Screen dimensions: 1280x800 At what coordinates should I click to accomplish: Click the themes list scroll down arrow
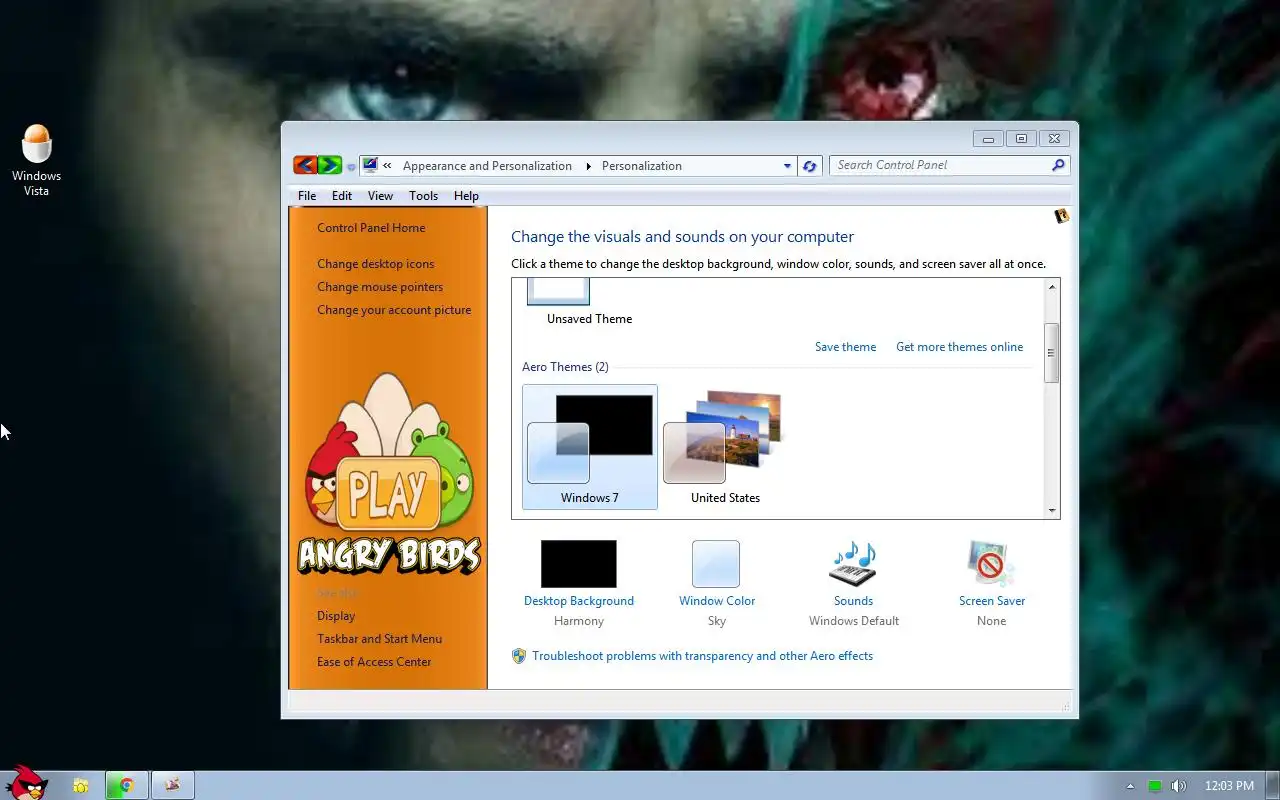pos(1051,510)
